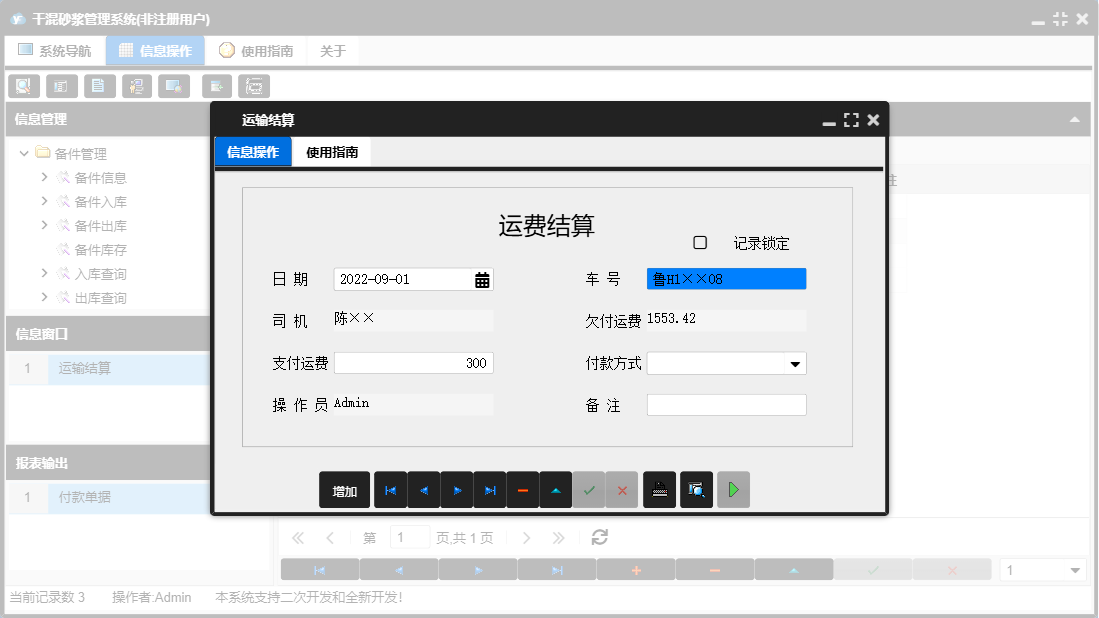Open the 付款方式 dropdown
The height and width of the screenshot is (618, 1099).
[797, 363]
